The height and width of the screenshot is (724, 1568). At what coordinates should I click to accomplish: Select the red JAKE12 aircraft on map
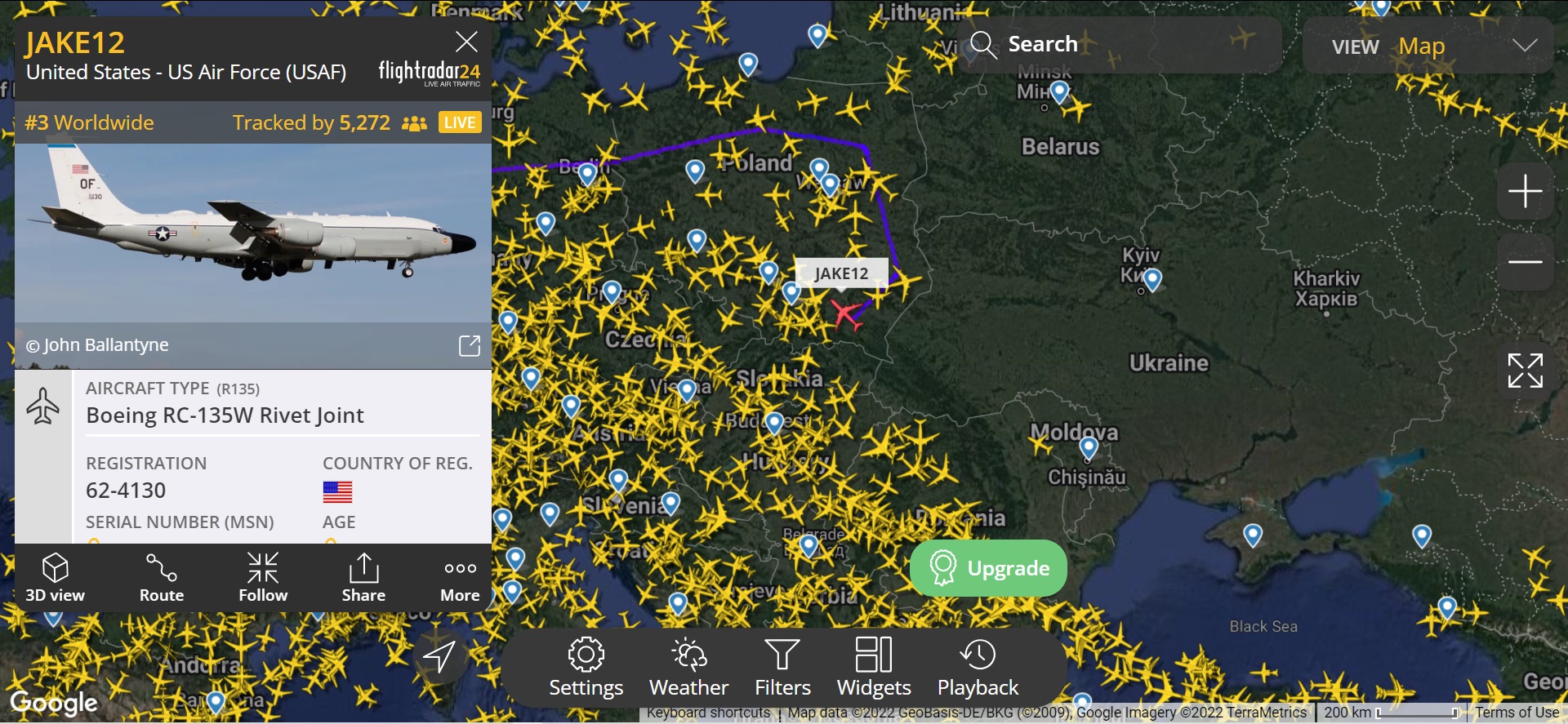click(x=847, y=313)
